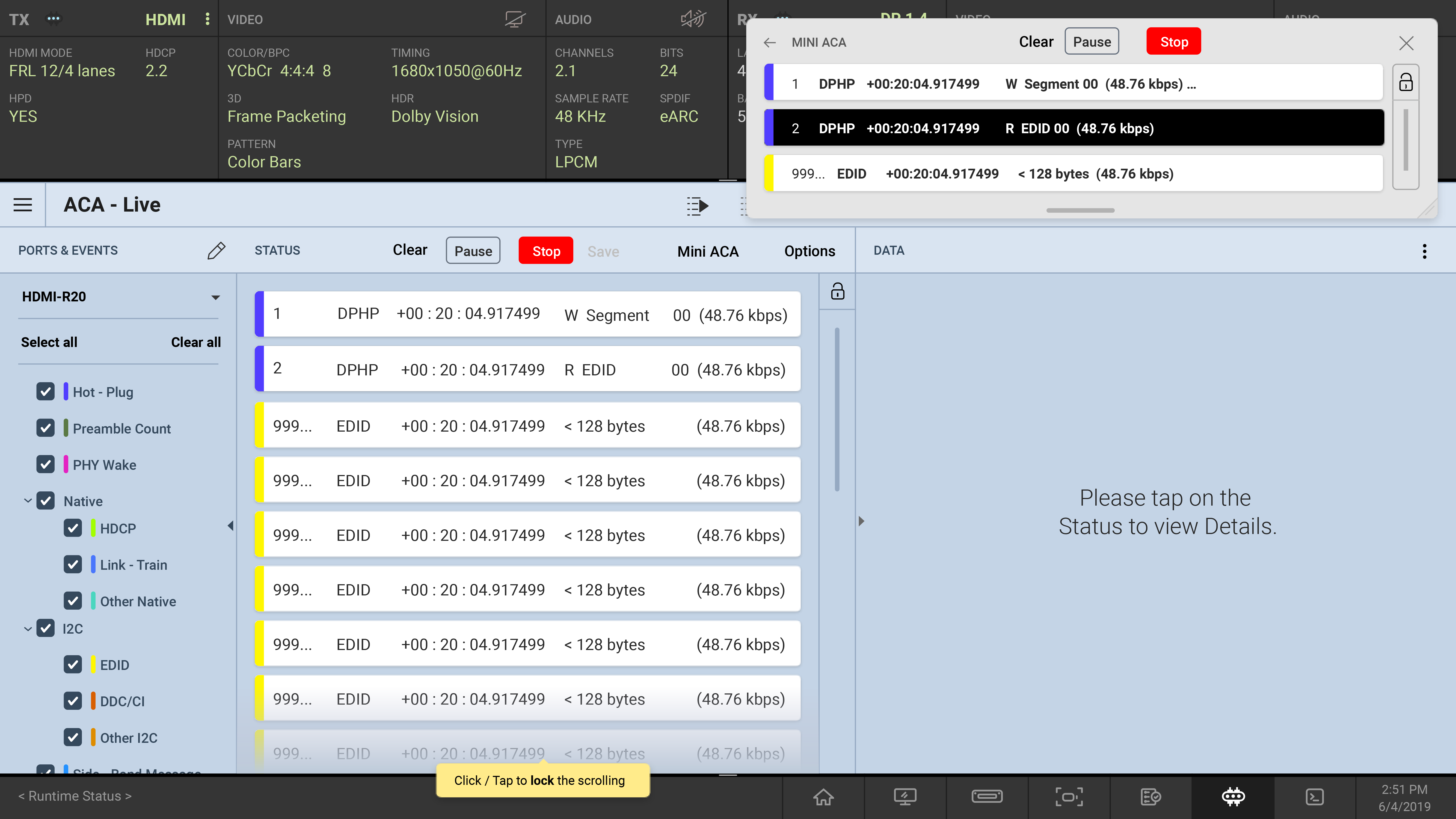Click Select all events
Image resolution: width=1456 pixels, height=819 pixels.
(x=49, y=343)
